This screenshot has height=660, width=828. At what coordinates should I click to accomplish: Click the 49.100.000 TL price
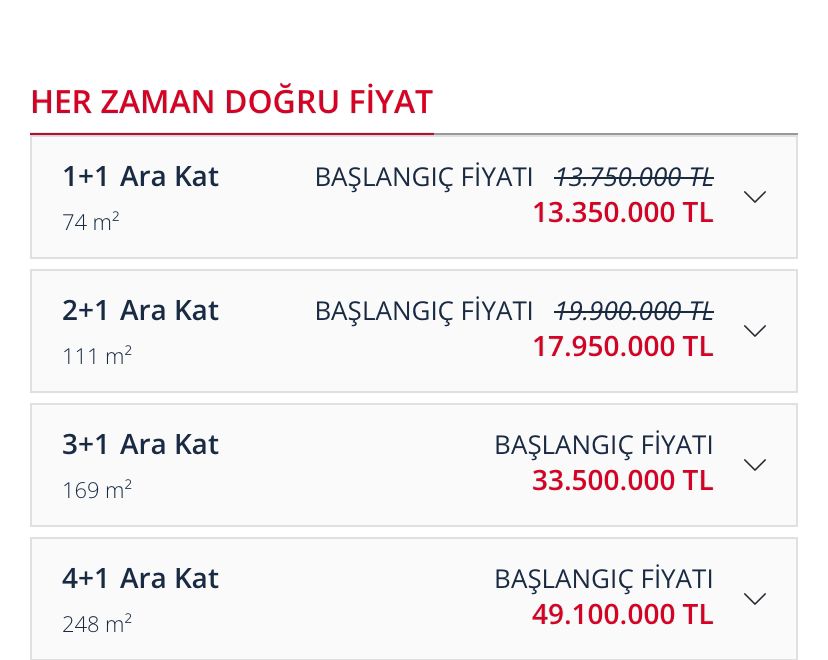(x=622, y=615)
